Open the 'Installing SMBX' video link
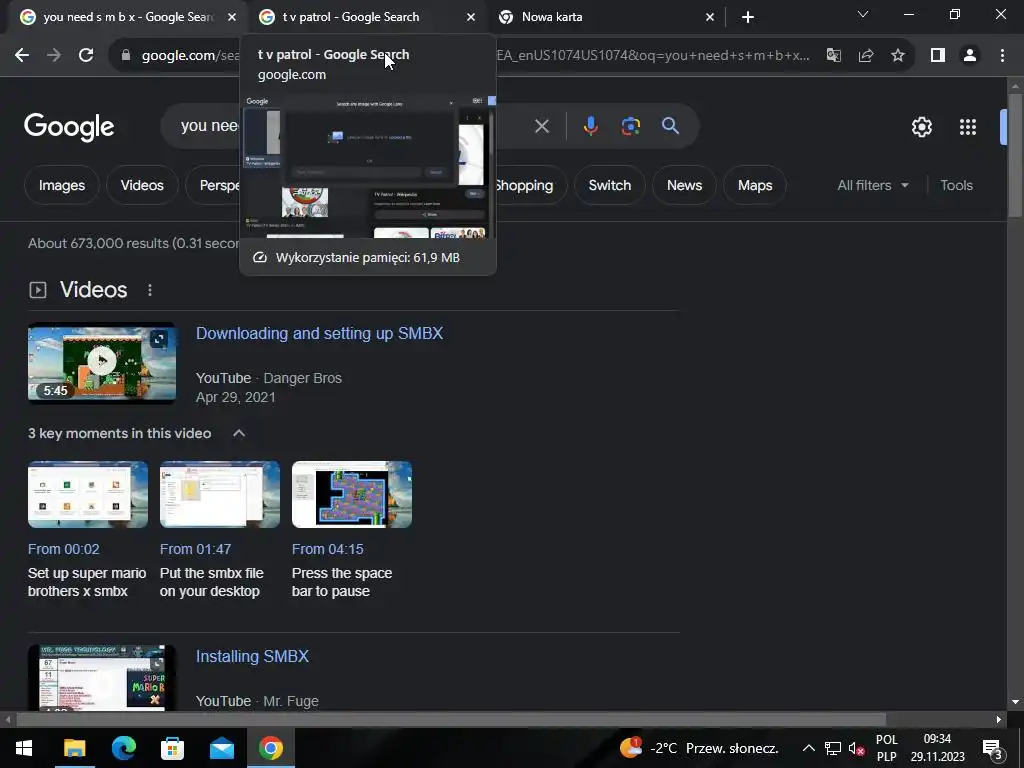The image size is (1024, 768). point(252,656)
